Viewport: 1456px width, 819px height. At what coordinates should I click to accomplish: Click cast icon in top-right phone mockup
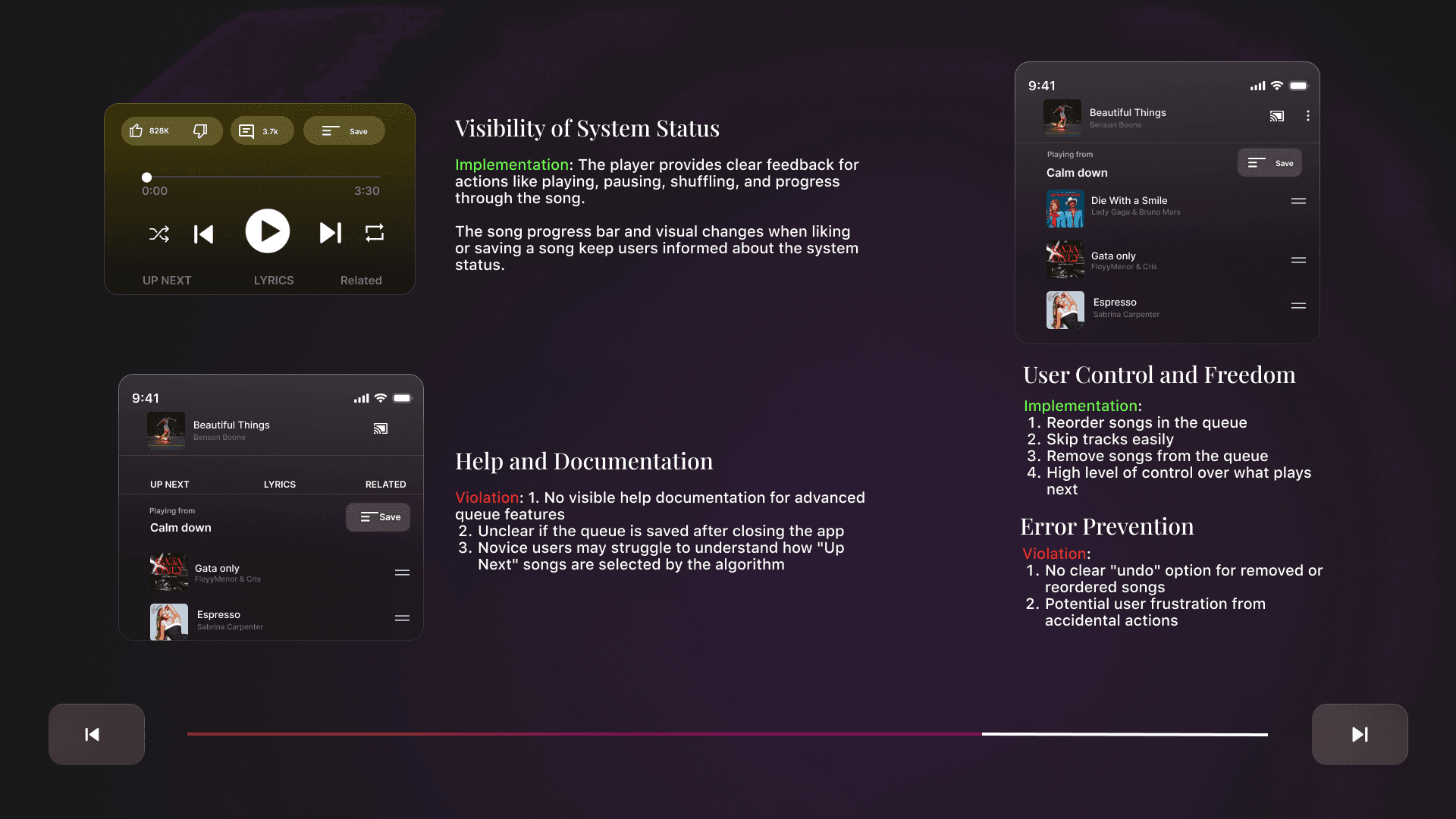pyautogui.click(x=1277, y=116)
